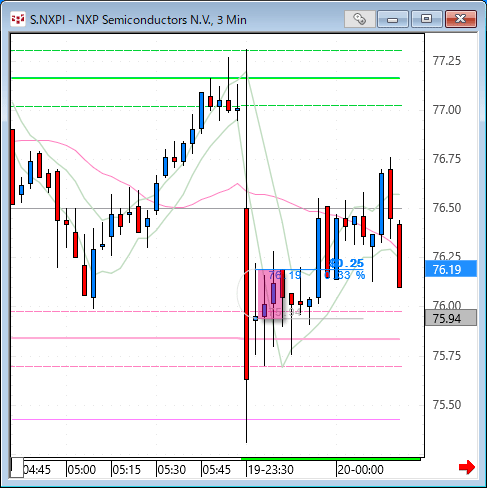Click the chain link icon in title bar
The width and height of the screenshot is (487, 488).
click(360, 19)
